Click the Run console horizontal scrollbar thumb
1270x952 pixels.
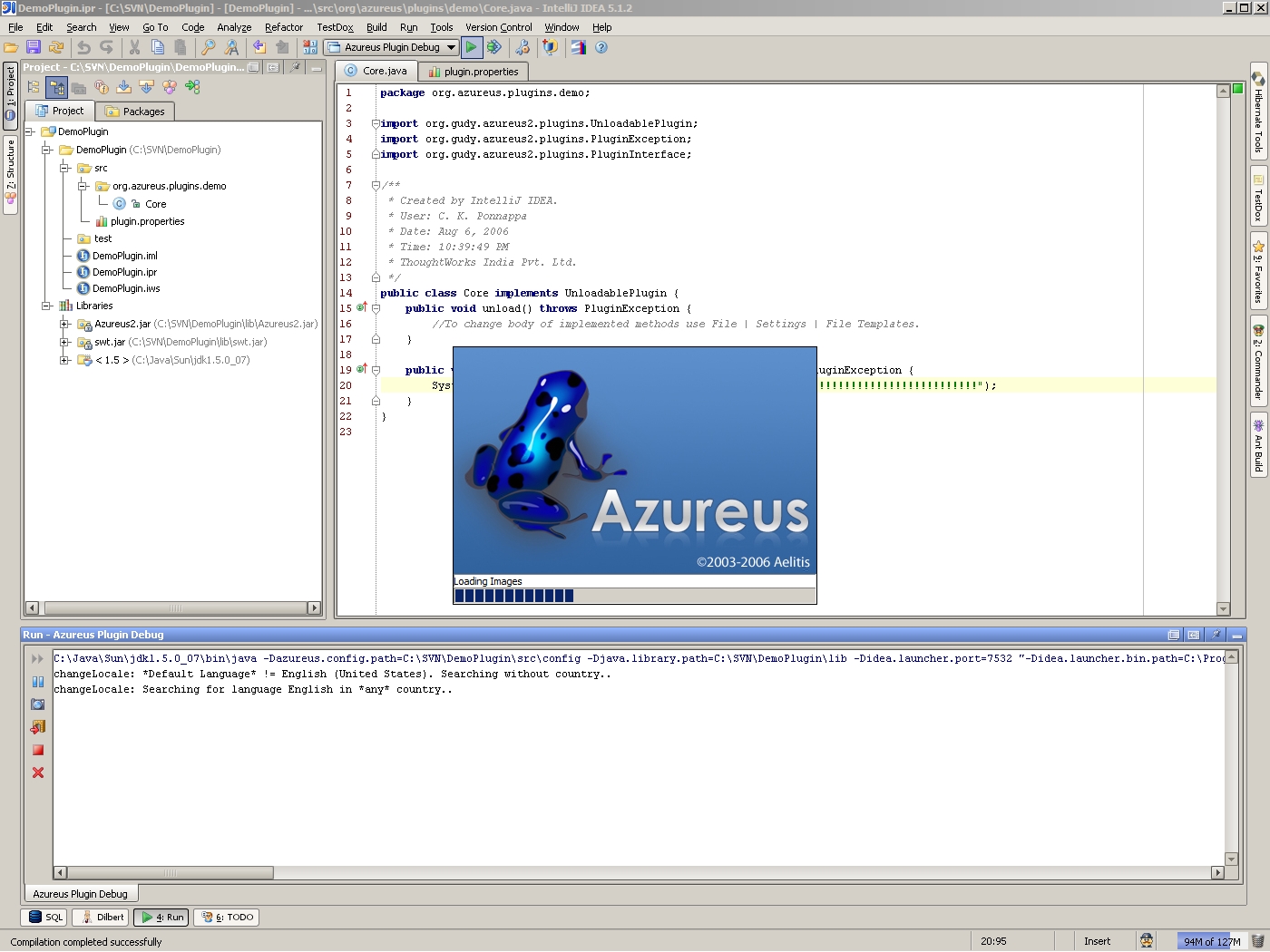(170, 873)
